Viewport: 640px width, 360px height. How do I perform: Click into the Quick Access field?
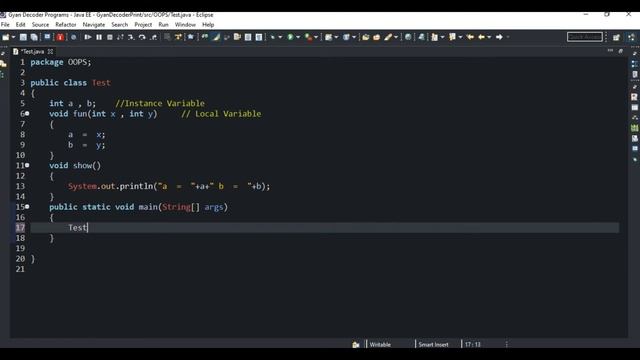click(x=585, y=37)
